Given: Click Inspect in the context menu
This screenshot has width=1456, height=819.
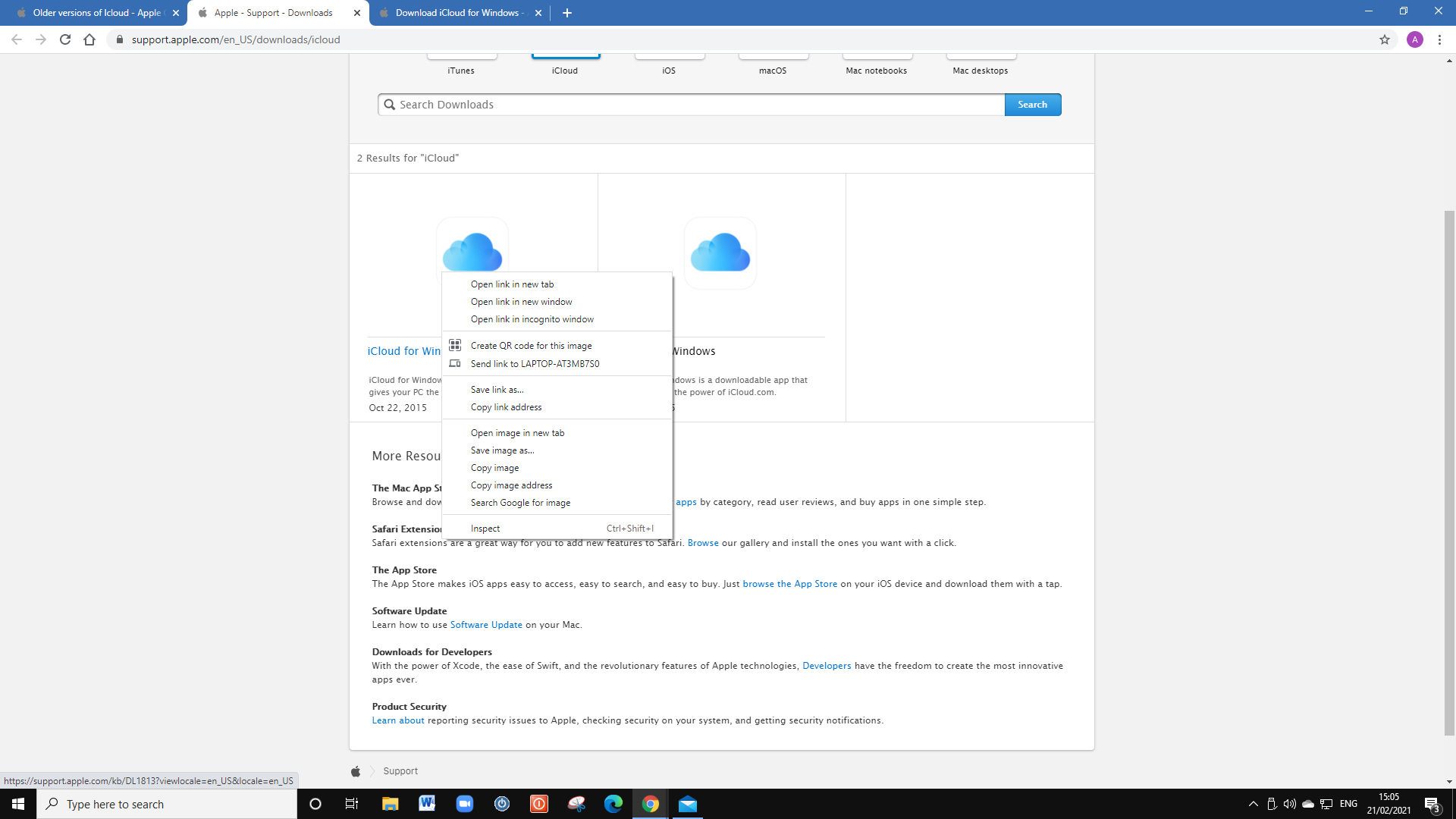Looking at the screenshot, I should 485,529.
